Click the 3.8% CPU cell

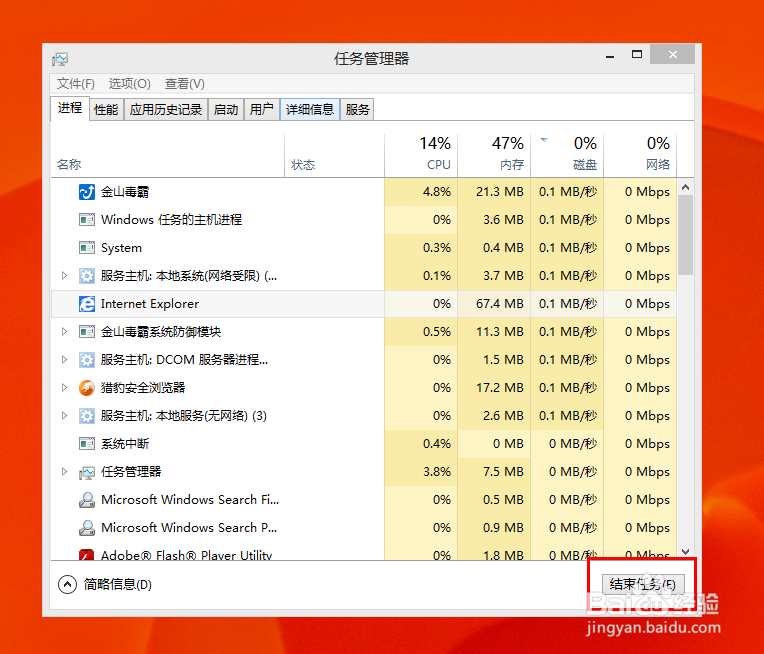click(421, 472)
